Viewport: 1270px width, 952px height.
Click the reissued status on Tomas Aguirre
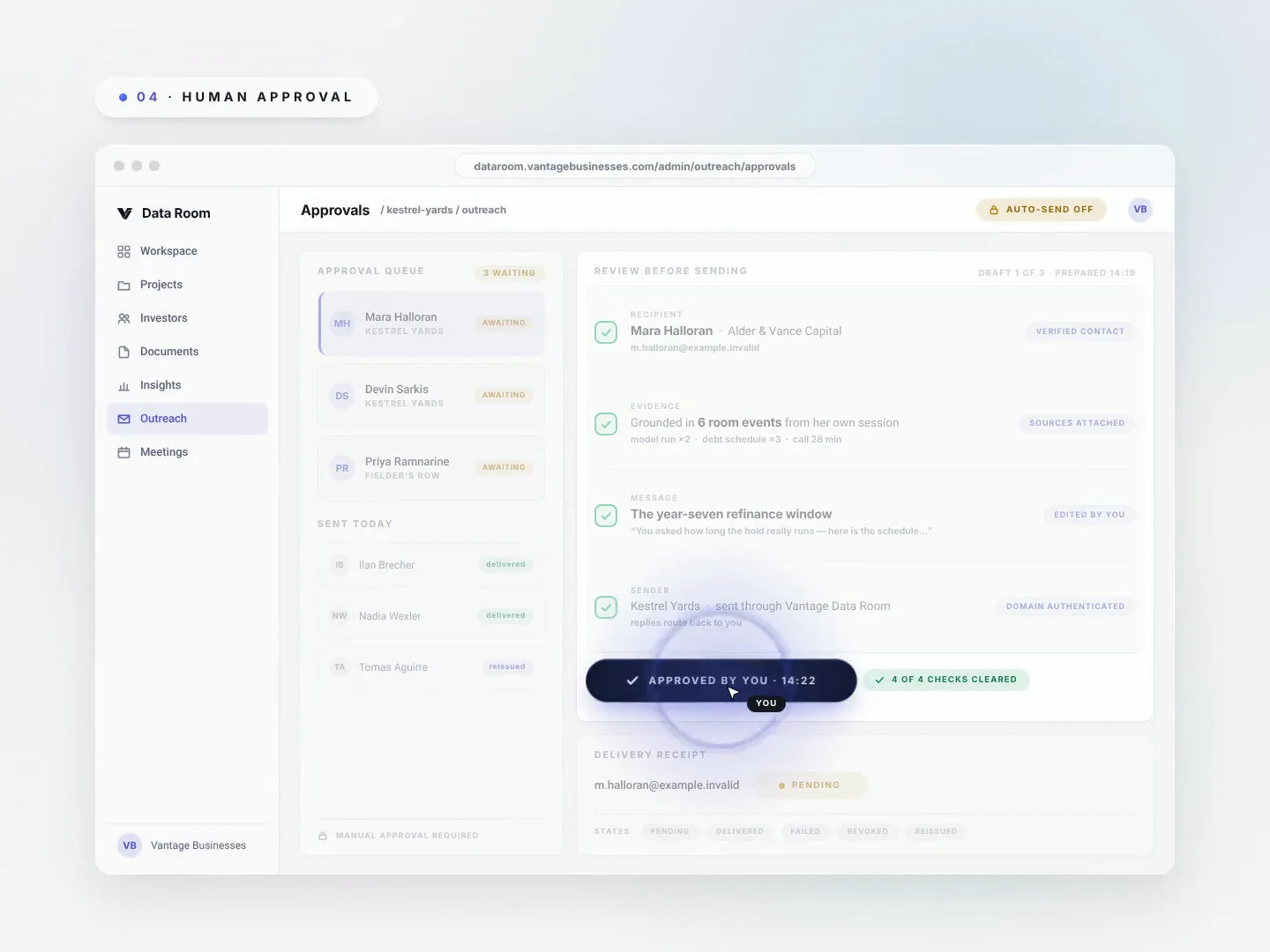[507, 666]
